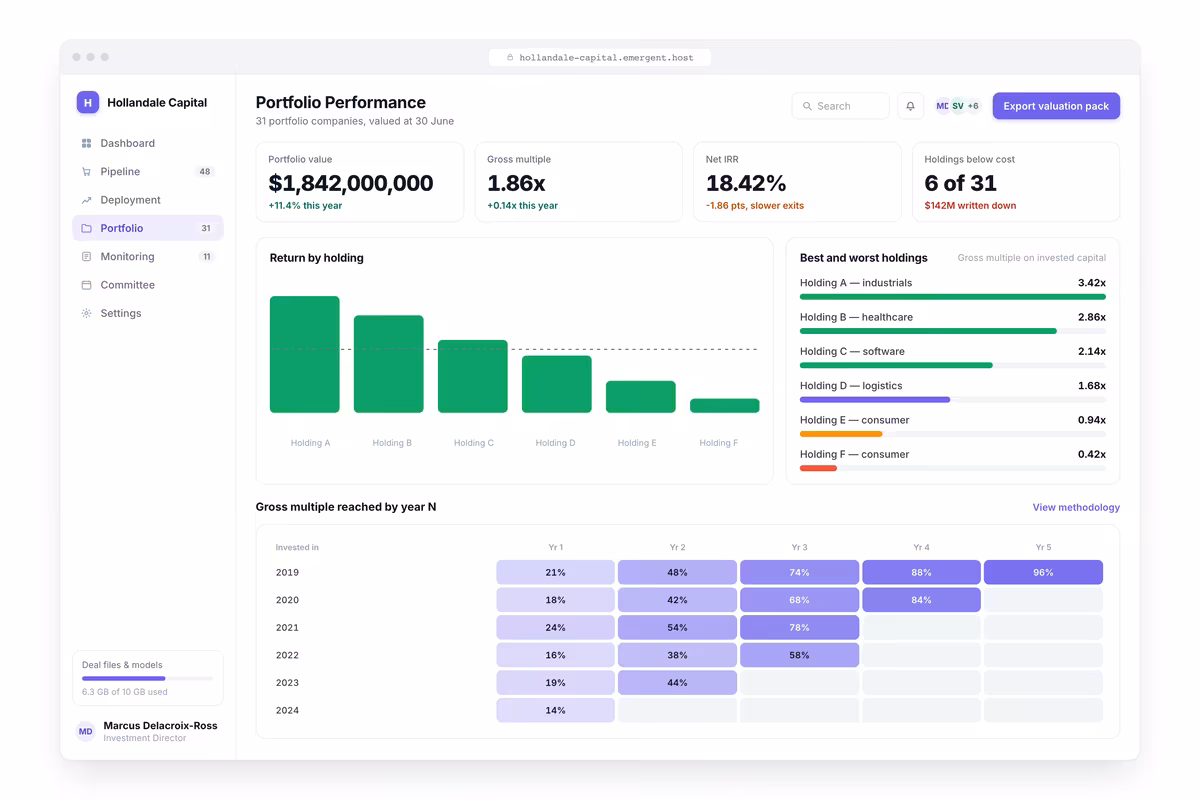The width and height of the screenshot is (1200, 800).
Task: Click Holding A bar in chart
Action: pos(305,354)
